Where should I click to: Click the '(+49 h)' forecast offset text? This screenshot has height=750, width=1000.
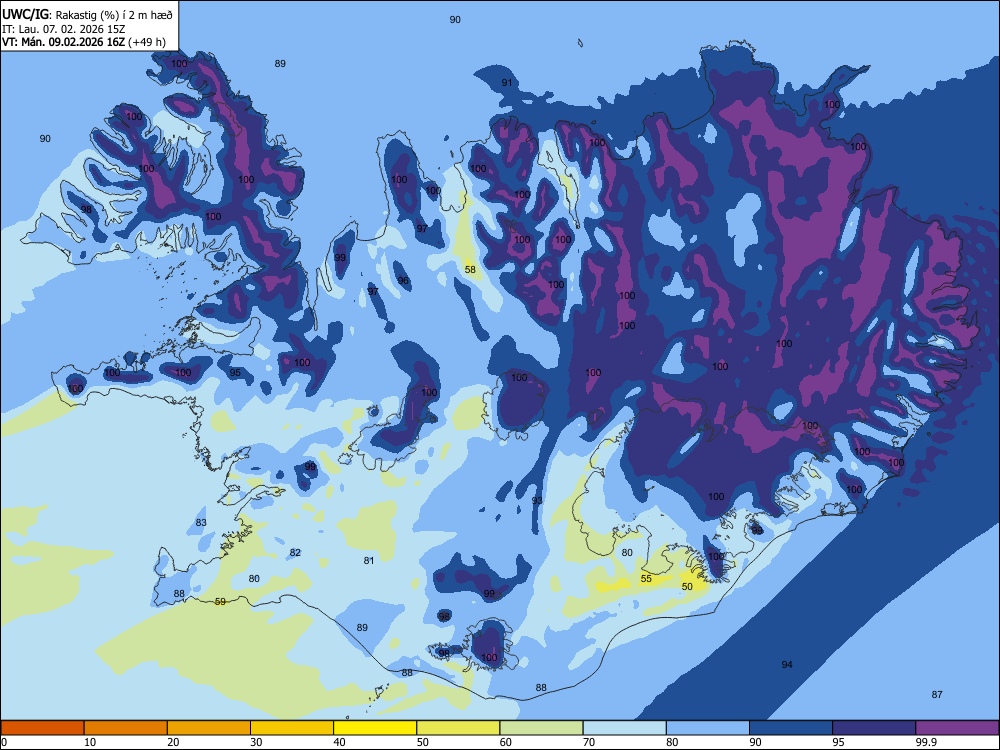point(147,42)
